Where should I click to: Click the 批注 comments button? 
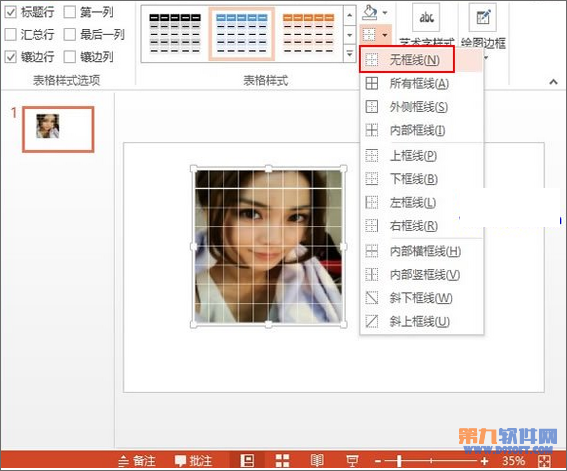tap(193, 461)
